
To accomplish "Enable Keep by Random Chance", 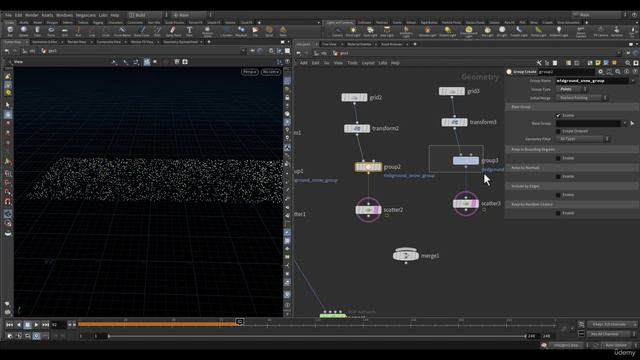I will coord(558,213).
